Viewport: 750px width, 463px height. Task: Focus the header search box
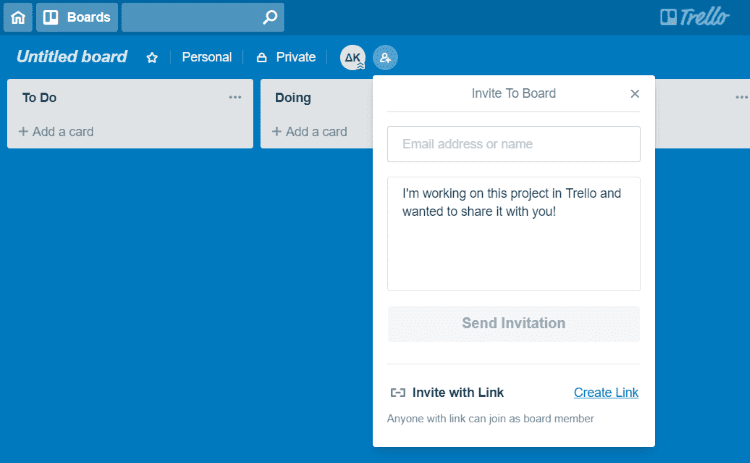(203, 17)
